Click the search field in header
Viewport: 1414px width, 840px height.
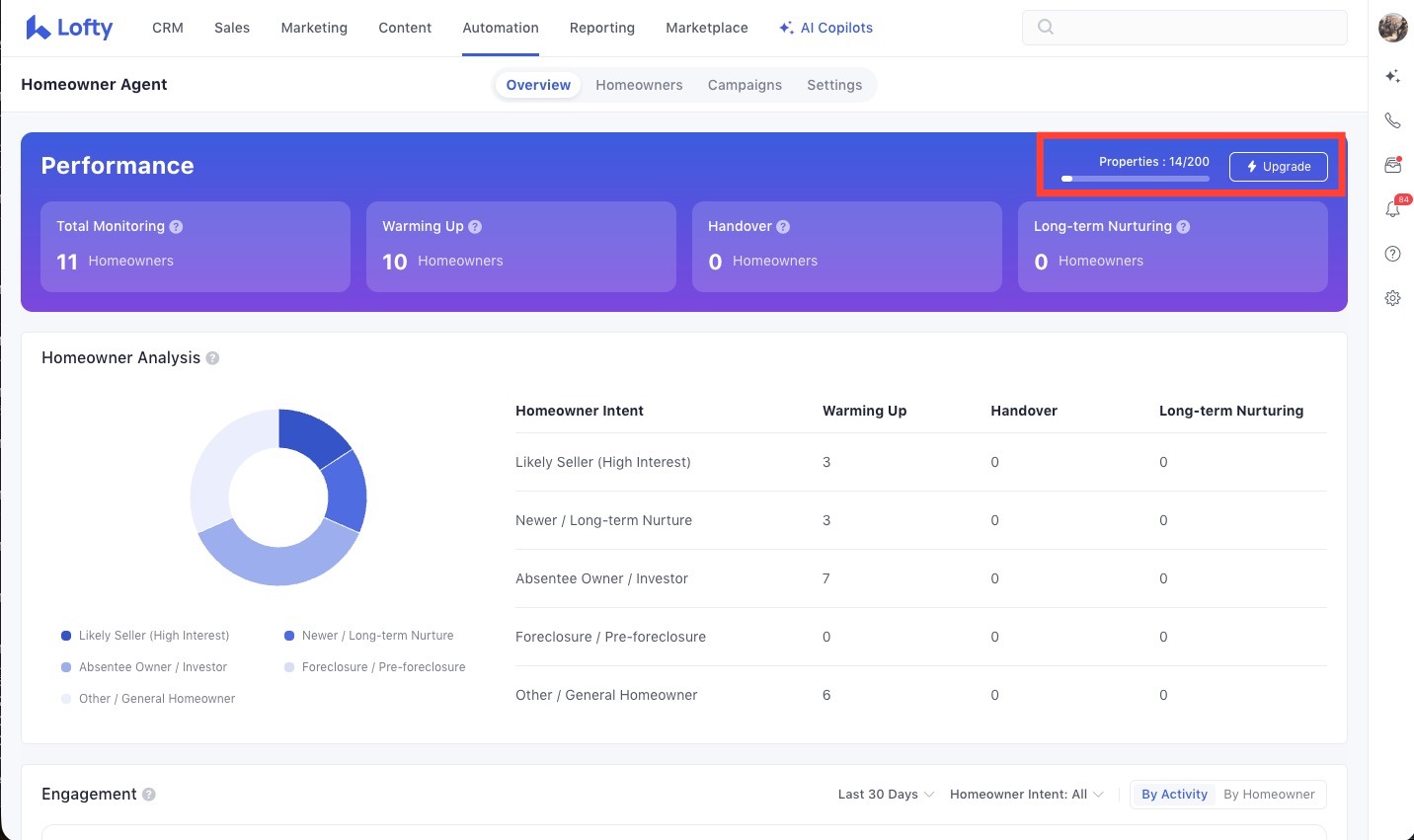pos(1184,28)
